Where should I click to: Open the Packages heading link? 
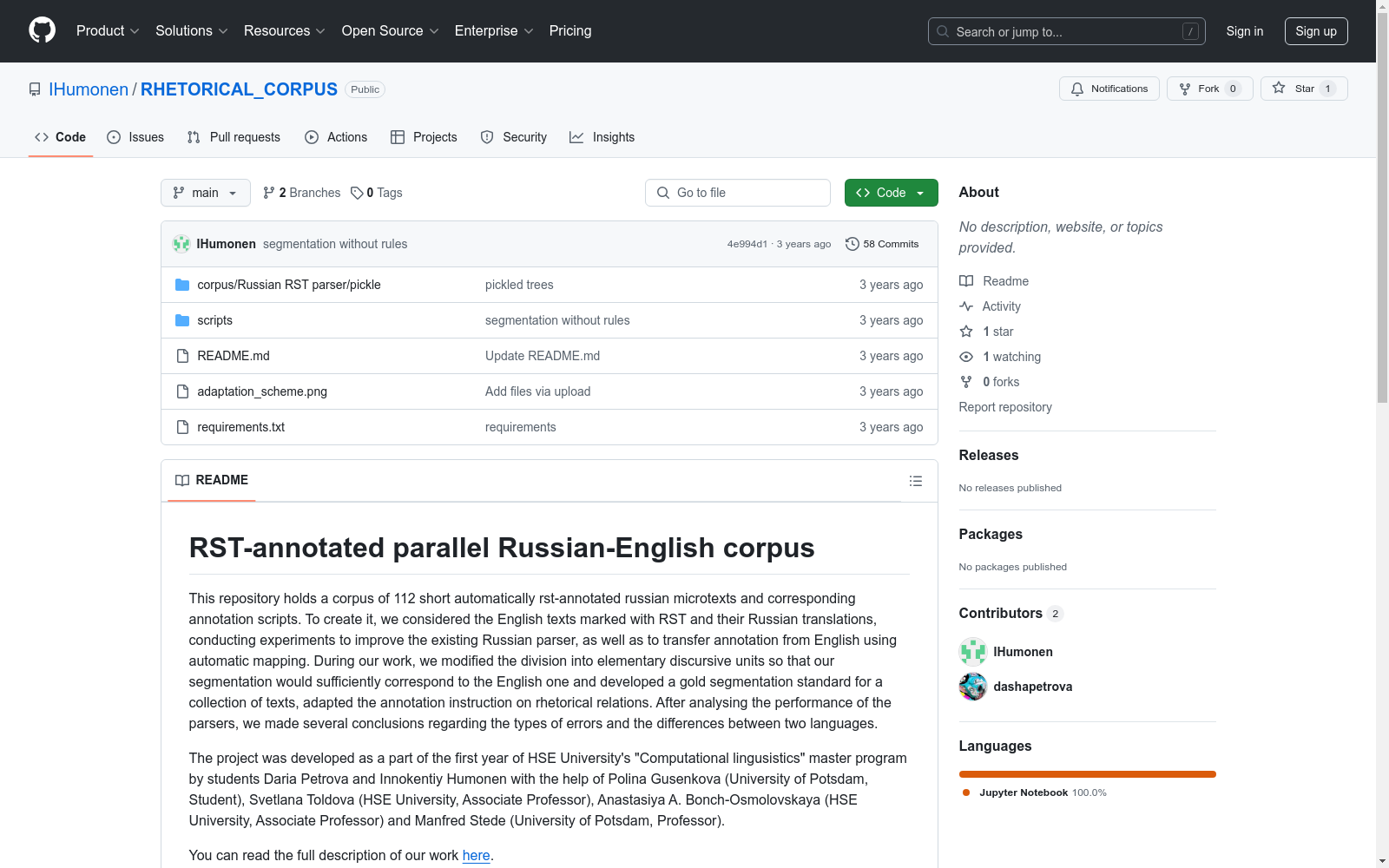[x=991, y=534]
